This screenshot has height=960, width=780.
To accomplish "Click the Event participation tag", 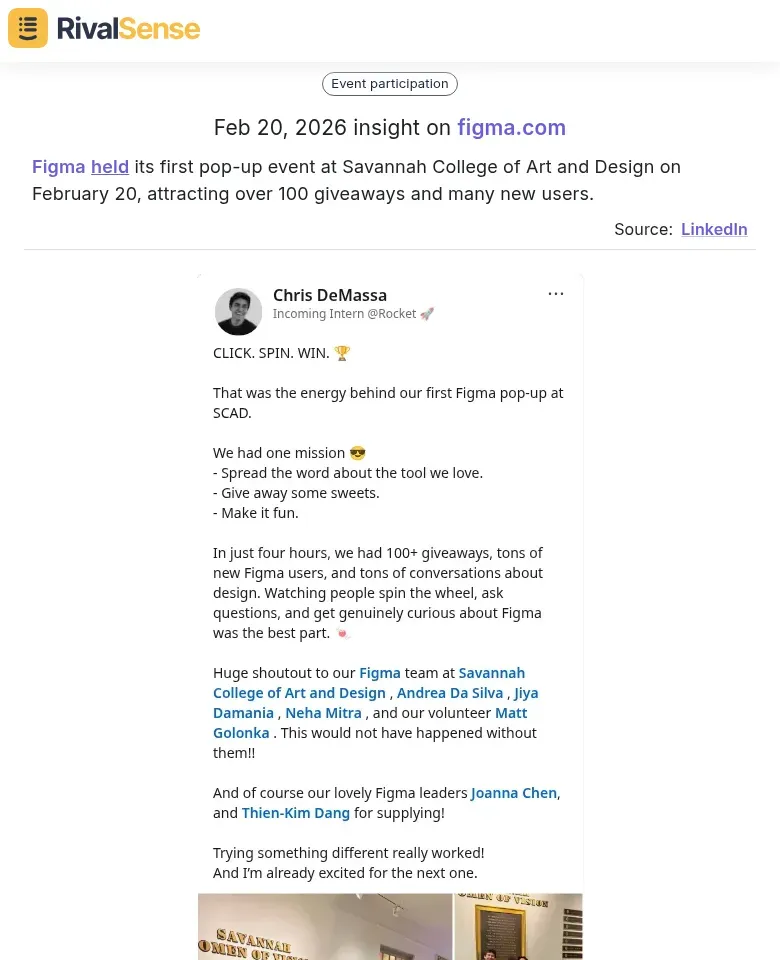I will 390,84.
